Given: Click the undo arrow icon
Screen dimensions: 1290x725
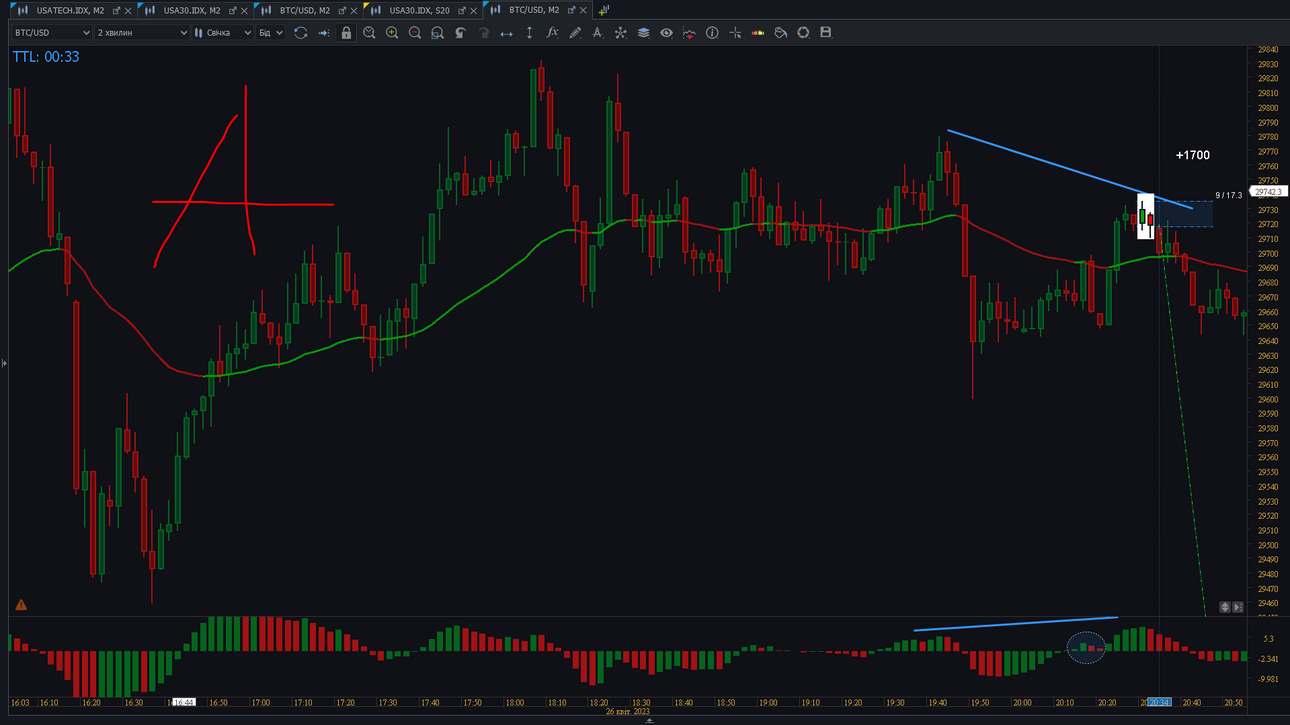Looking at the screenshot, I should coord(460,33).
